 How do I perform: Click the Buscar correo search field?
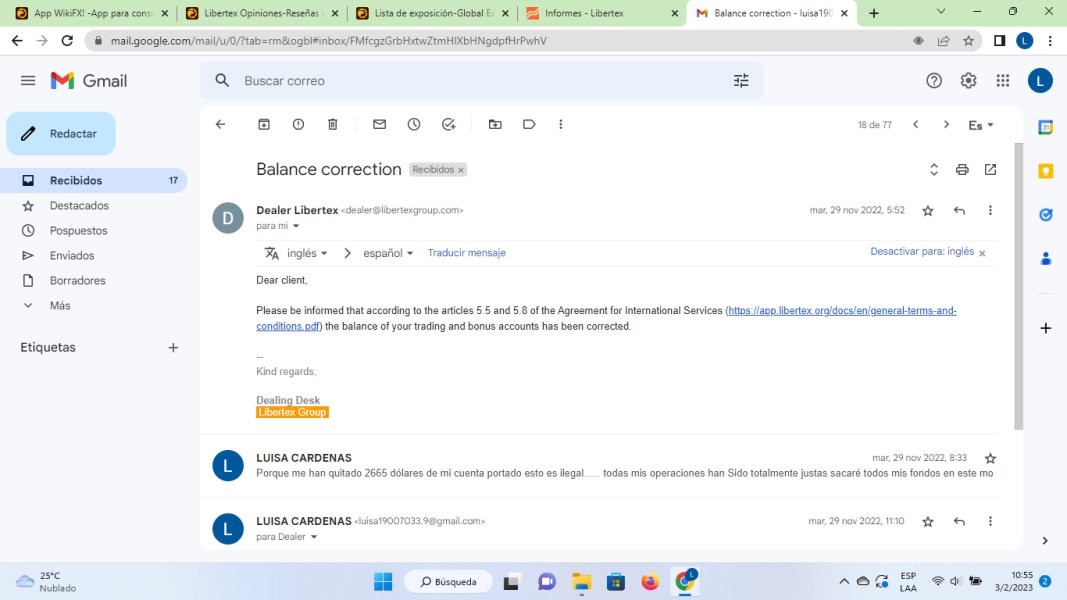point(482,81)
